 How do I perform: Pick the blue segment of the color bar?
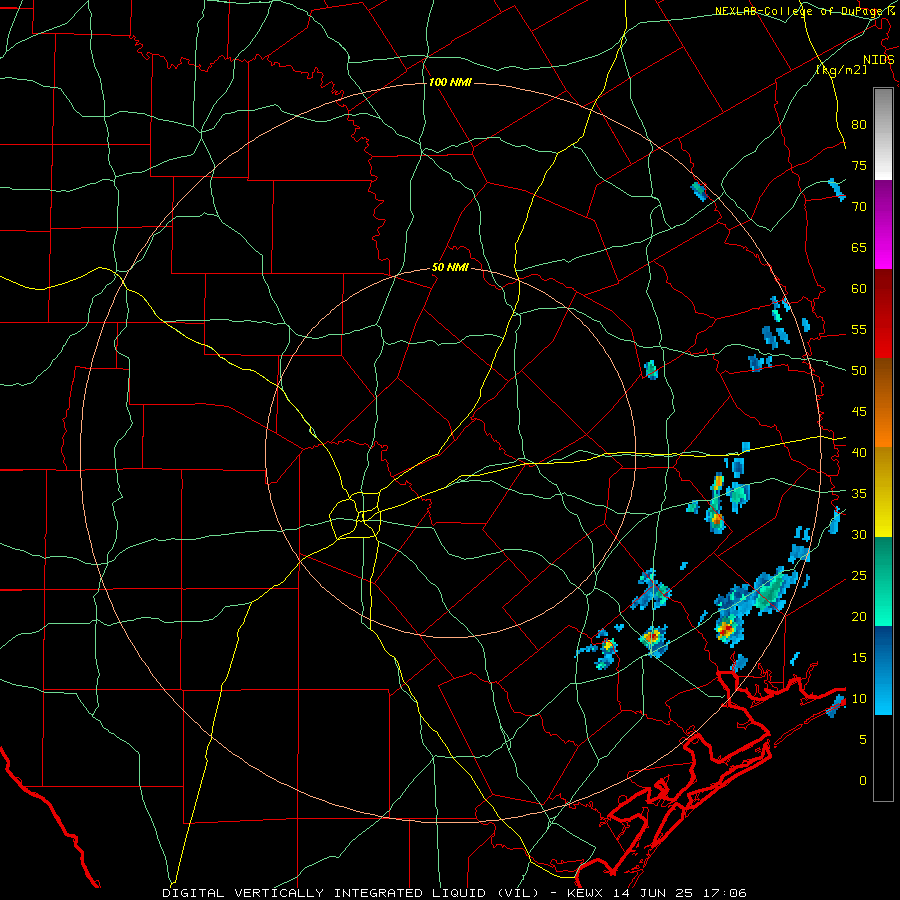tap(883, 670)
